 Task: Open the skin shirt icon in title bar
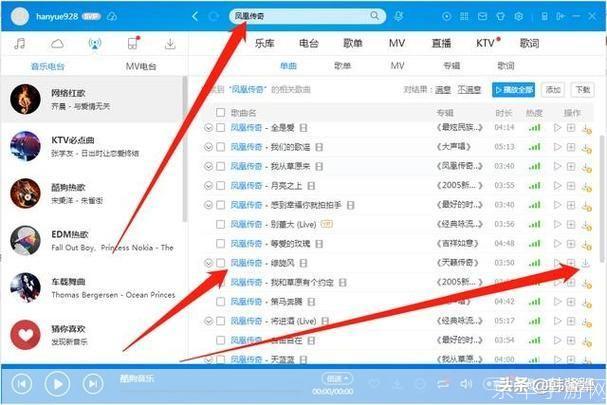(500, 16)
